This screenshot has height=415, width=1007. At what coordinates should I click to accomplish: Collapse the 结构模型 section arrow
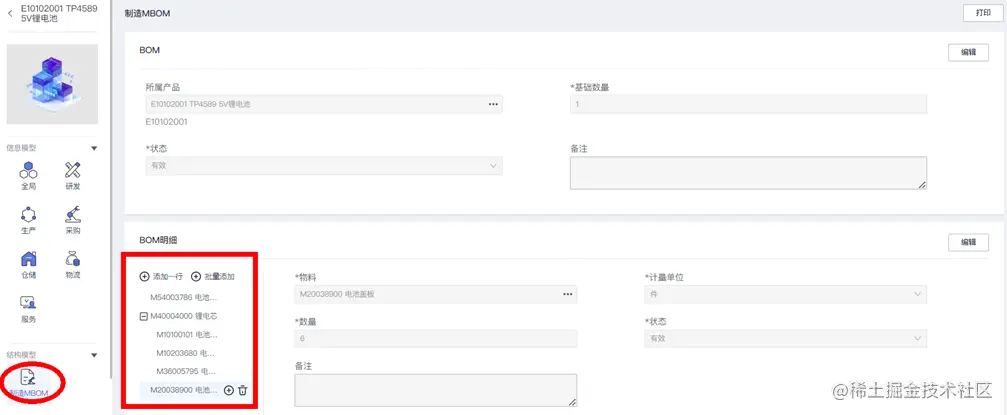coord(94,355)
